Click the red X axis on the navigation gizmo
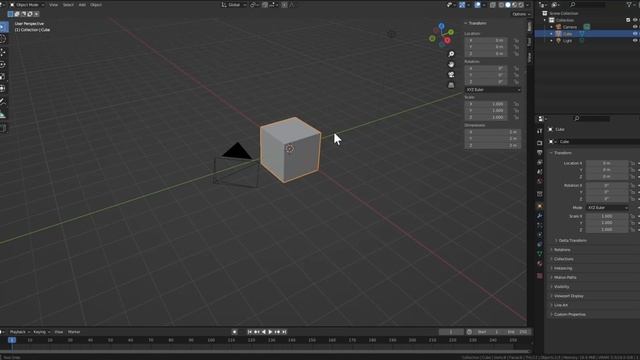Viewport: 640px width, 360px height. (x=447, y=40)
